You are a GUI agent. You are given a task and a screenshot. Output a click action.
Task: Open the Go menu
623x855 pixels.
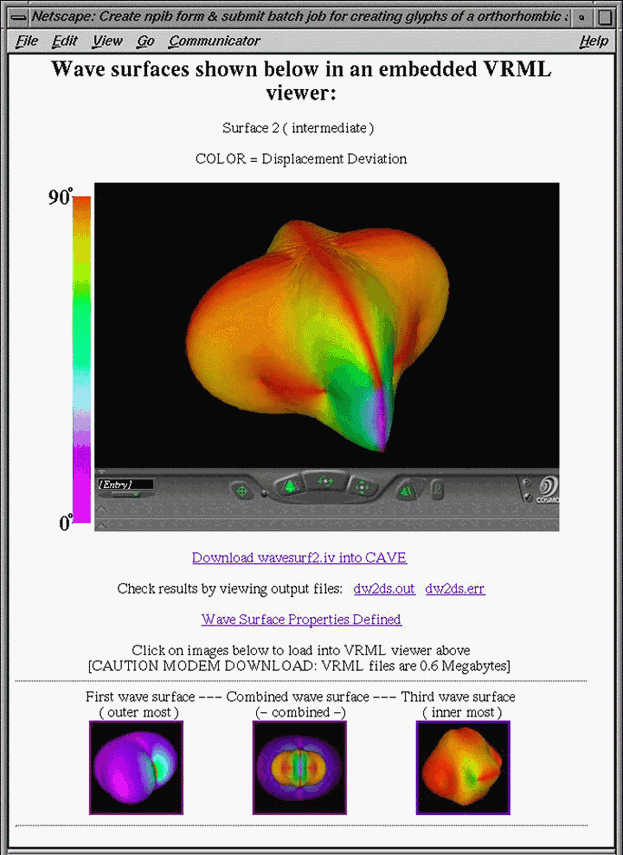click(x=146, y=41)
